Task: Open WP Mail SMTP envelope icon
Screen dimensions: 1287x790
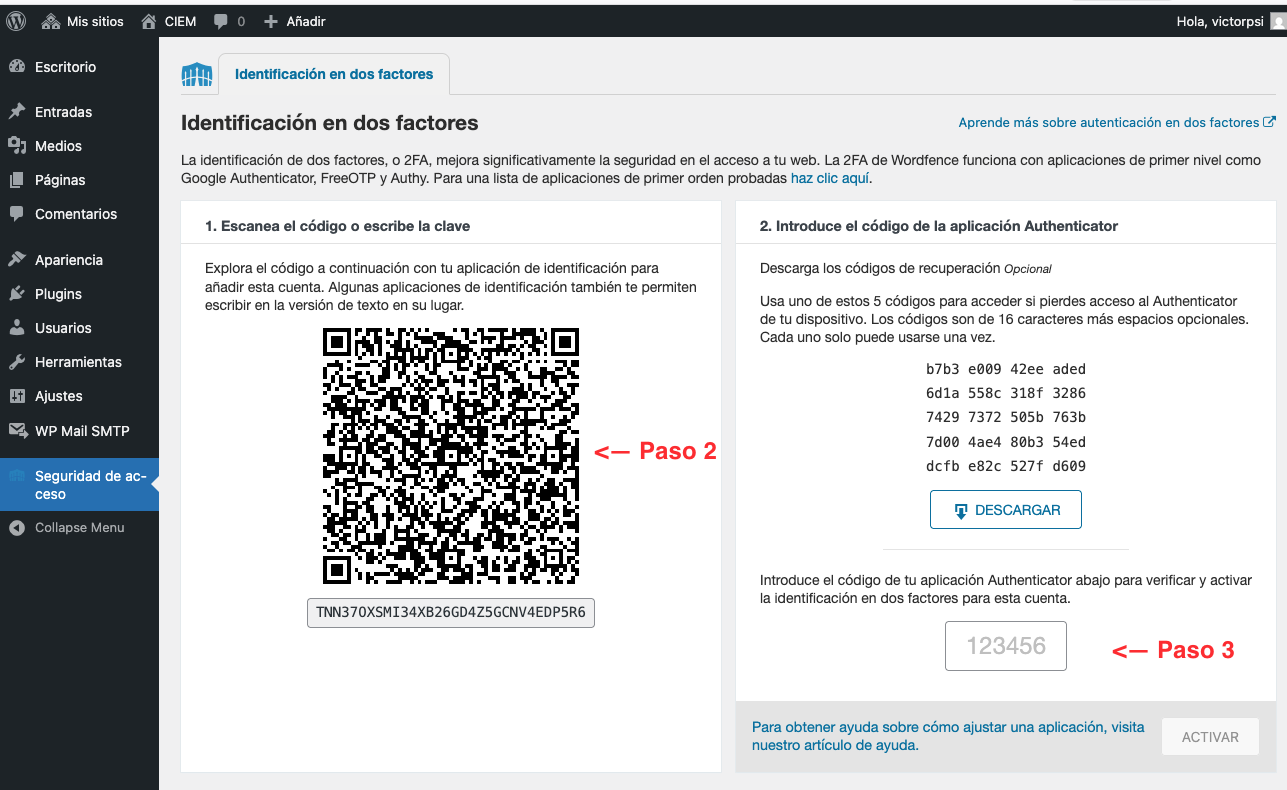Action: pyautogui.click(x=17, y=431)
